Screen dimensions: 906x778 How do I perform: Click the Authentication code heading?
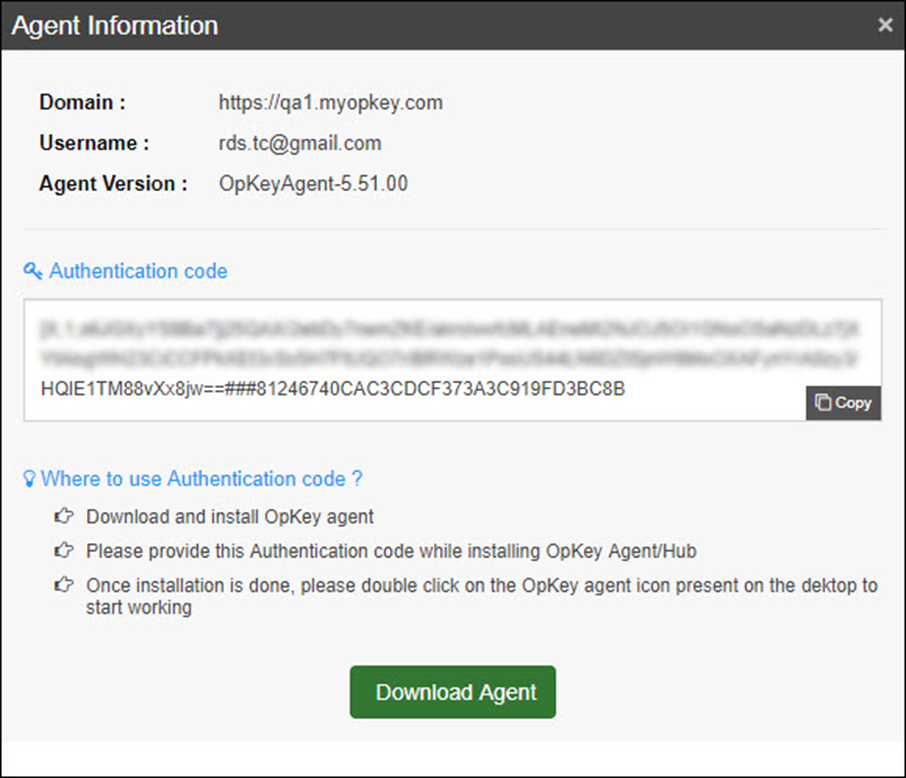(138, 271)
